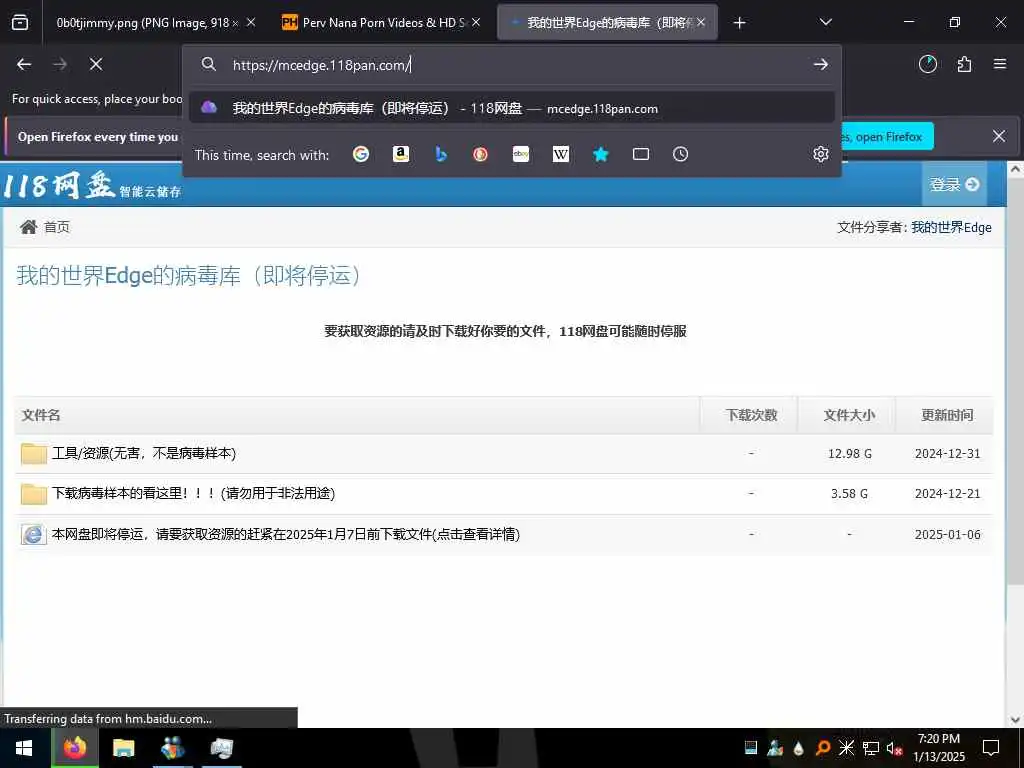Search with DuckDuckGo this time
This screenshot has height=768, width=1024.
pos(481,154)
